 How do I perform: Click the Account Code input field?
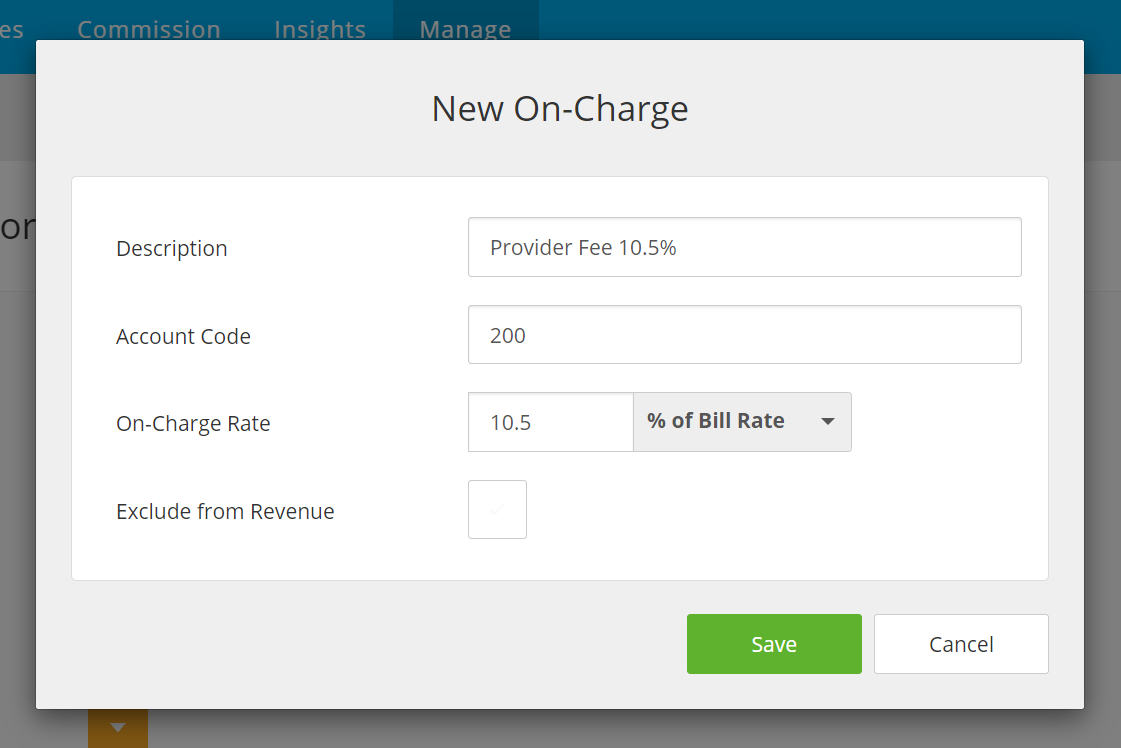(744, 335)
